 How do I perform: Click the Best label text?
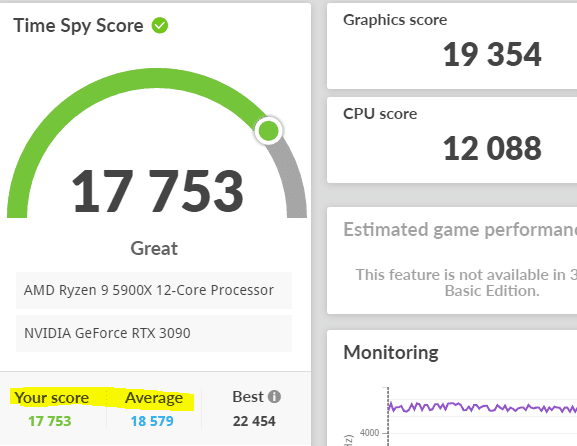[x=248, y=397]
